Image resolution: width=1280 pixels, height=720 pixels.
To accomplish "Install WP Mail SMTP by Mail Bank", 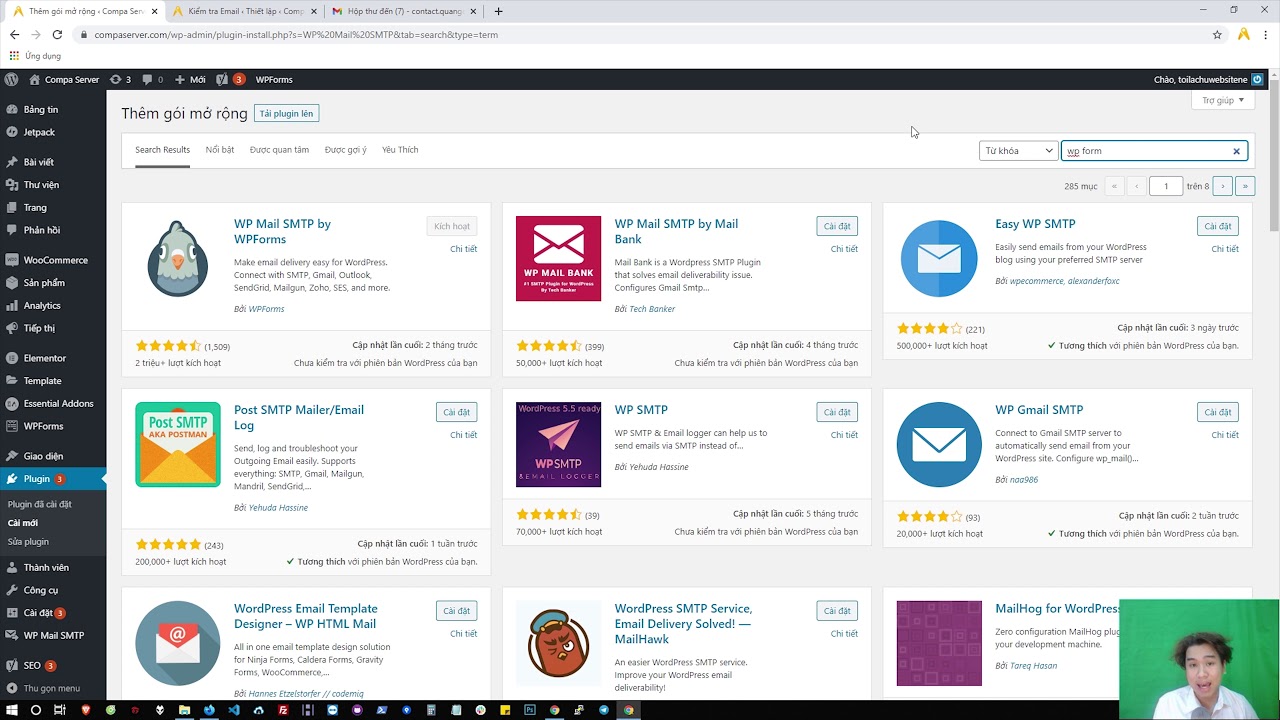I will coord(837,227).
